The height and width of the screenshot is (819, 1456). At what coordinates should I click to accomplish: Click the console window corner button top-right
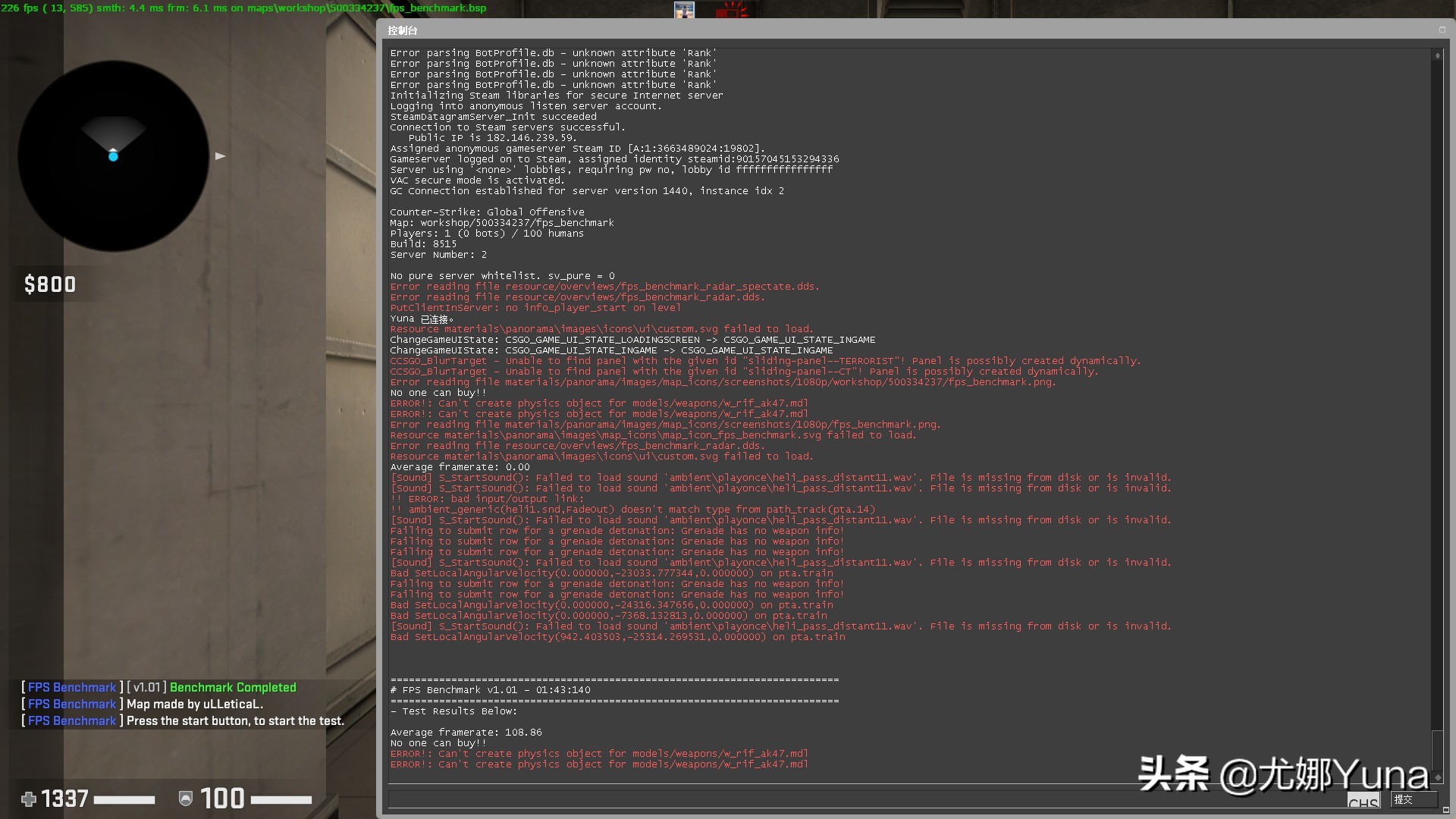1442,30
